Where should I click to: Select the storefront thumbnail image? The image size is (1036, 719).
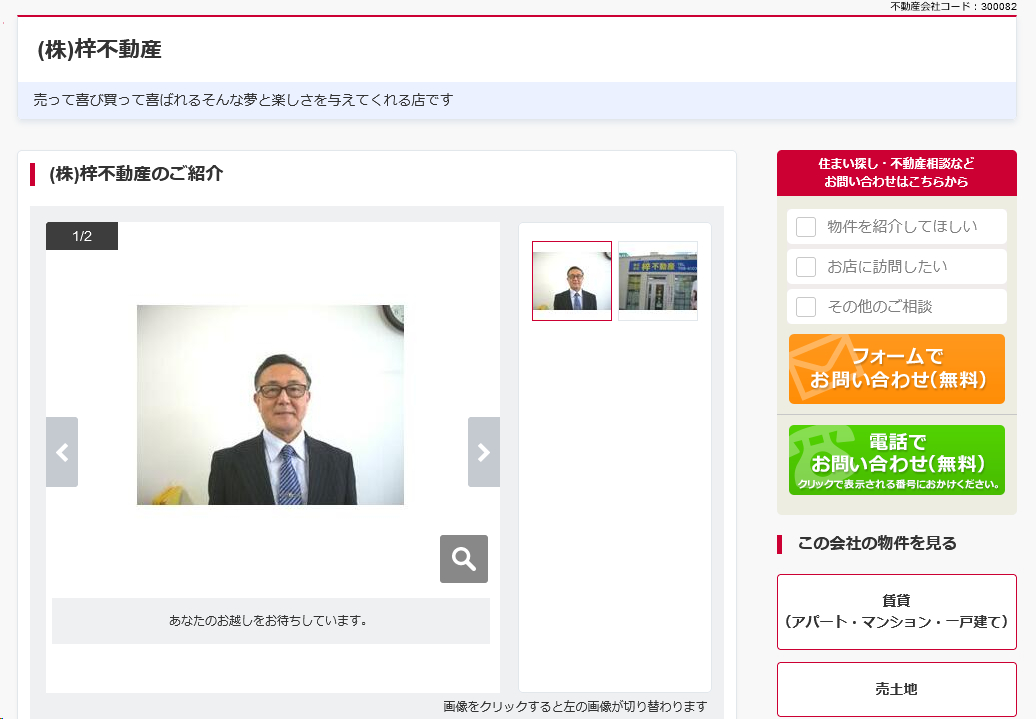[657, 281]
